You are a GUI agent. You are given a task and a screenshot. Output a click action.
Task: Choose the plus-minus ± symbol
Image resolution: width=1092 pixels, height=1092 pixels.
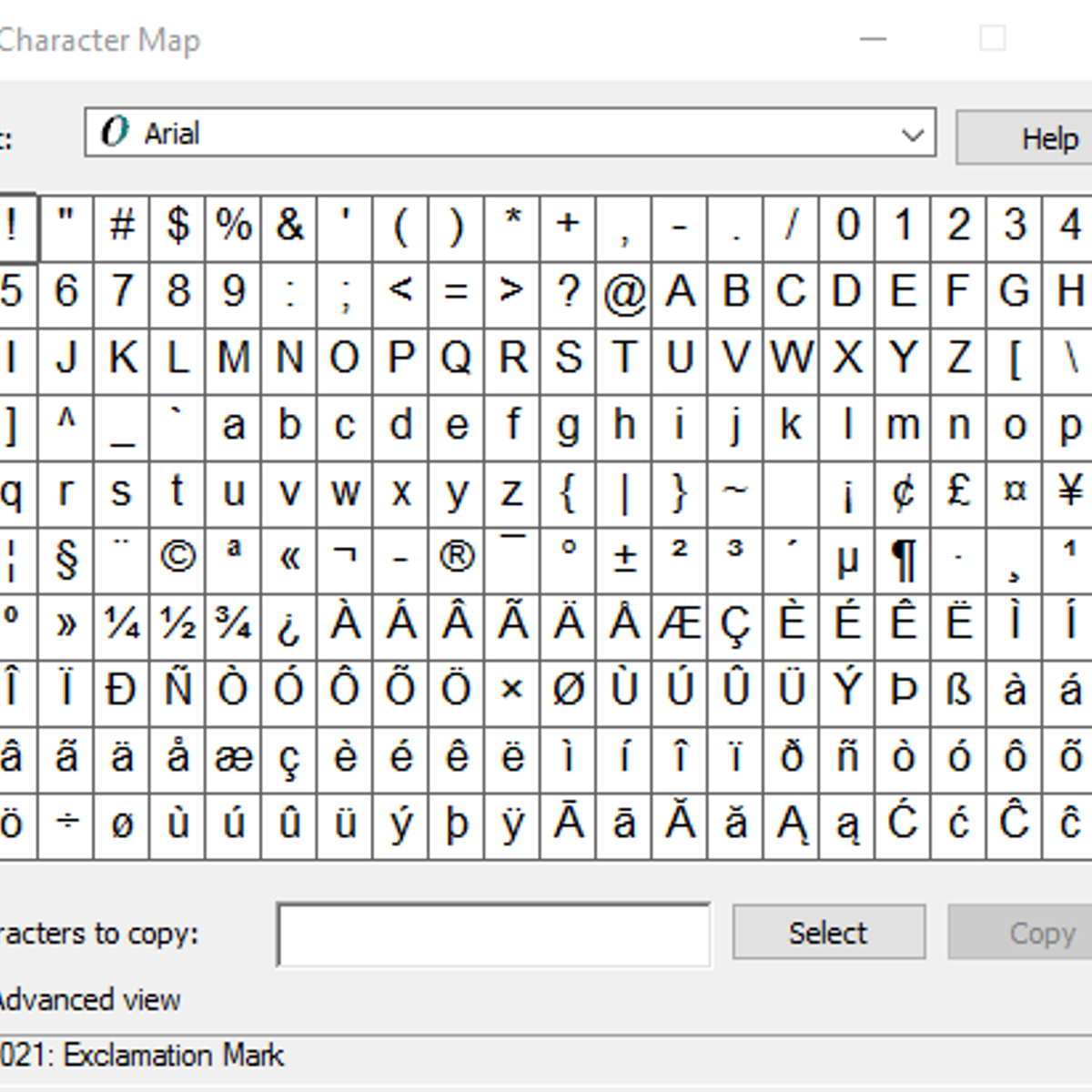623,558
